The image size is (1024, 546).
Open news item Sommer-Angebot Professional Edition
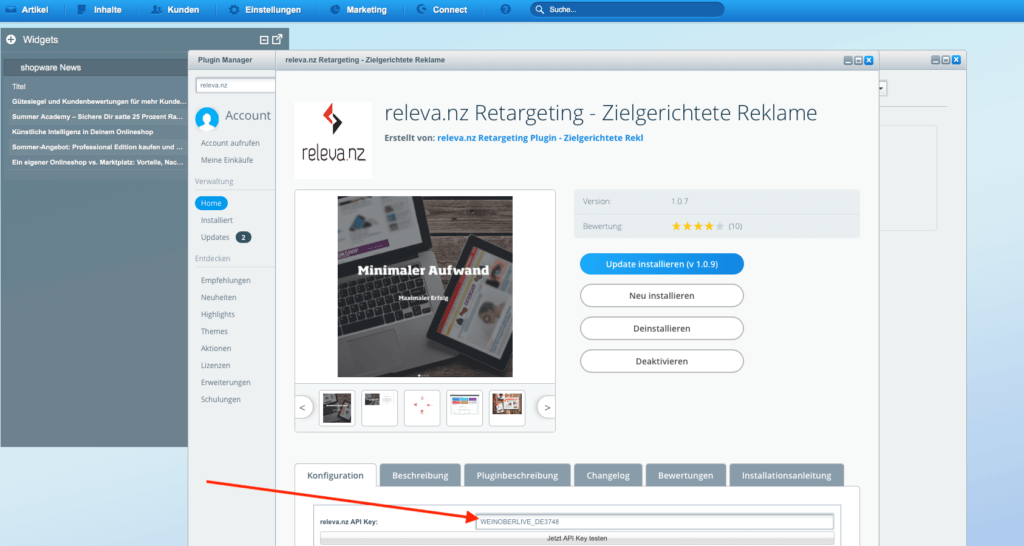point(97,147)
